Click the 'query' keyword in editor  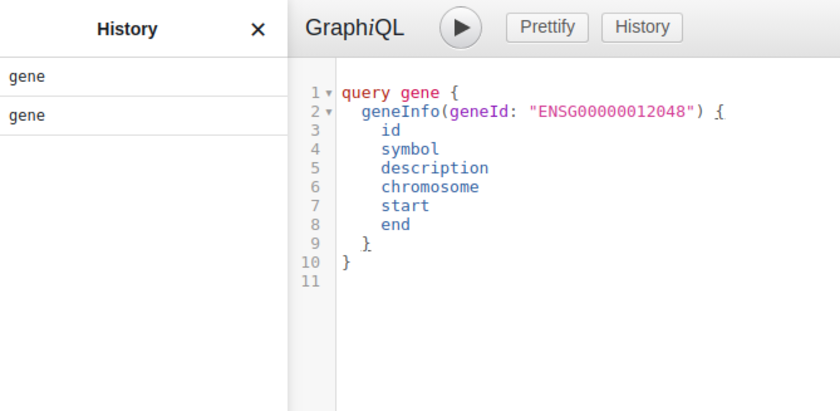(x=366, y=93)
